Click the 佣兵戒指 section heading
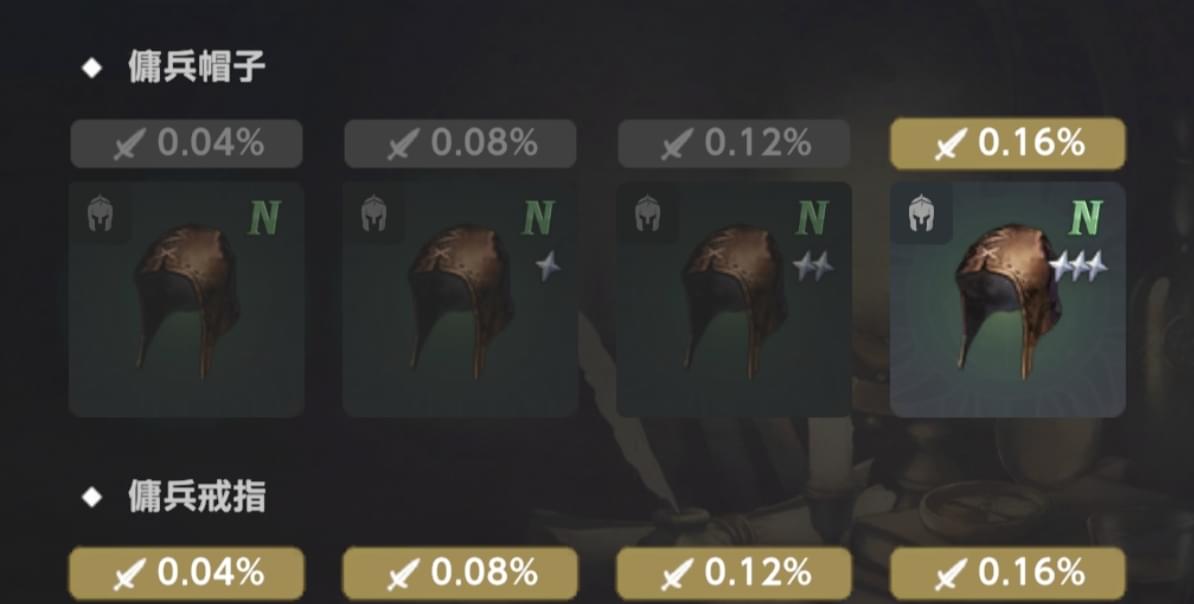The height and width of the screenshot is (604, 1194). [x=196, y=497]
